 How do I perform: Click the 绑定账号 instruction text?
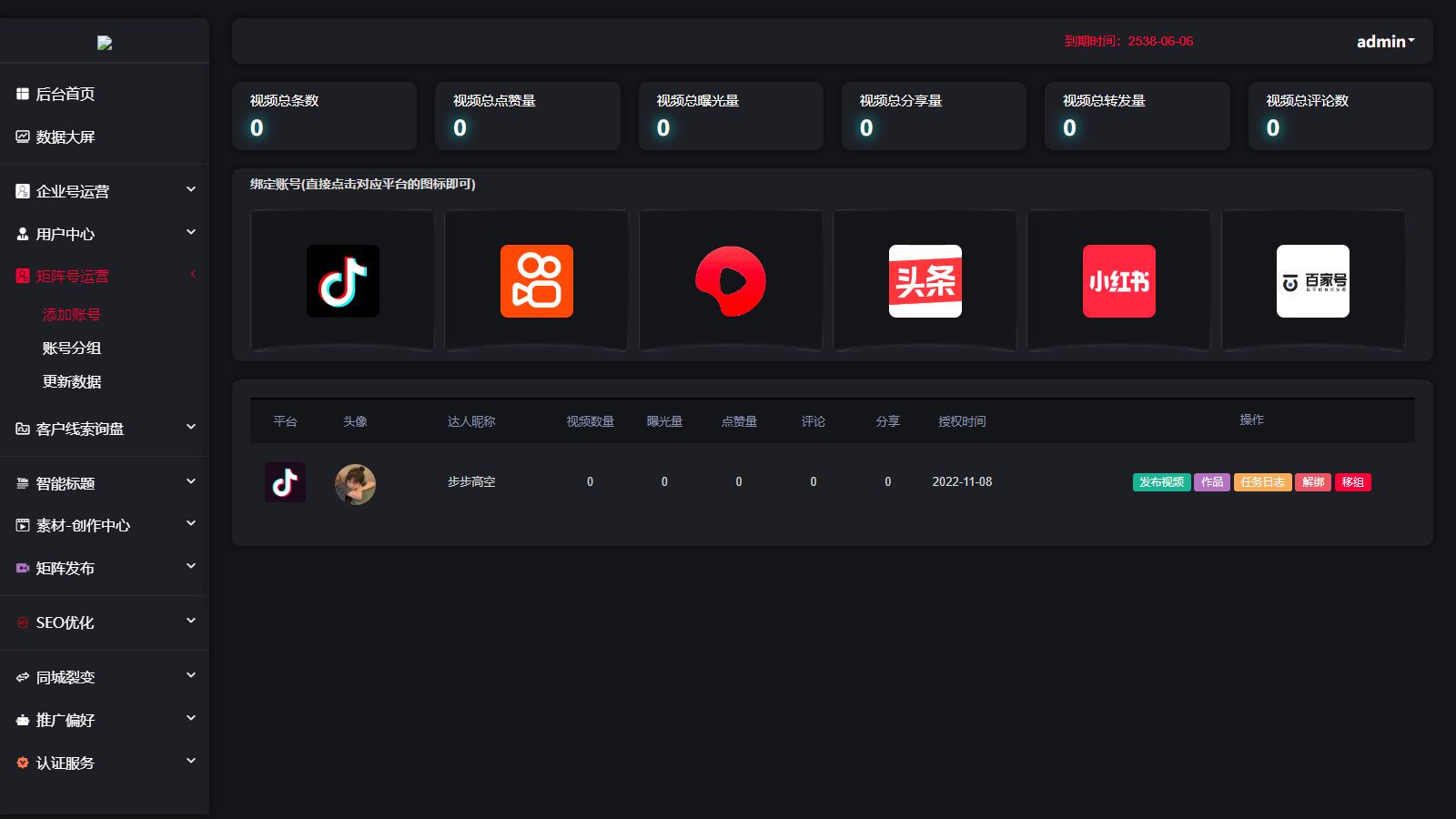click(x=363, y=184)
